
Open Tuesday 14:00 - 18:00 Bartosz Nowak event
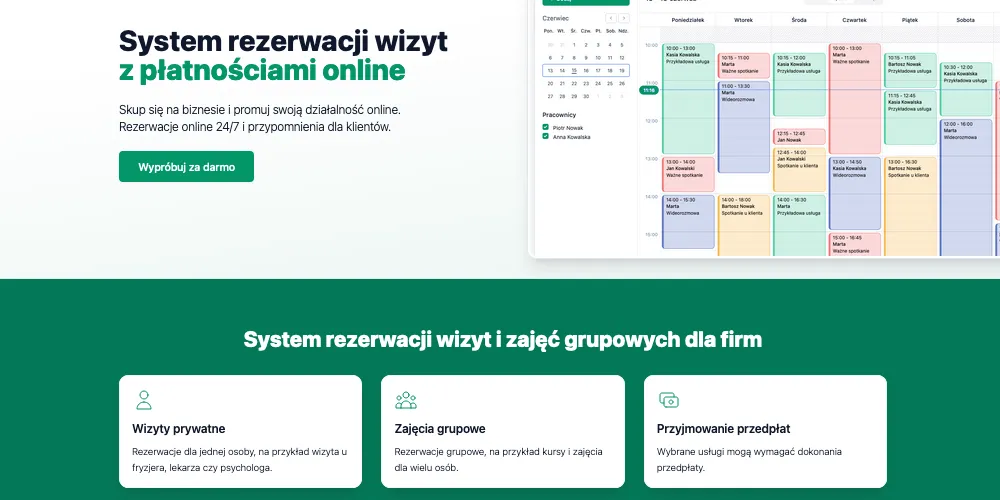pos(744,226)
